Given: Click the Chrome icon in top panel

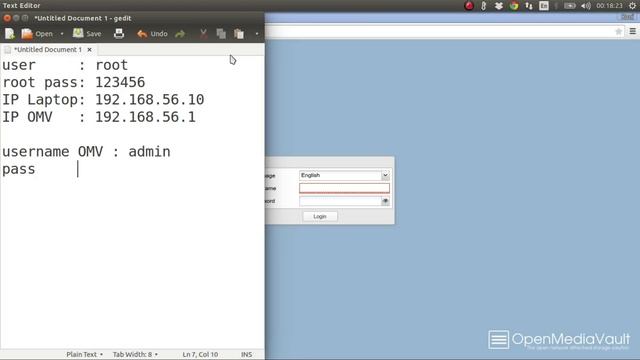Looking at the screenshot, I should (514, 6).
